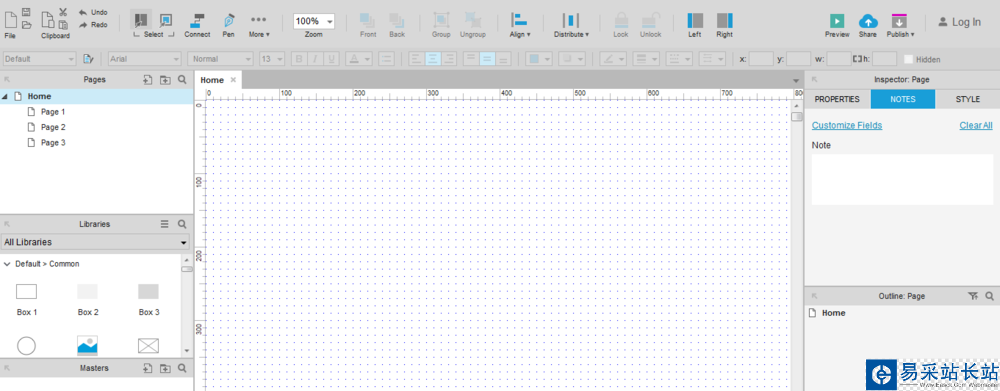Undo the last action

93,12
